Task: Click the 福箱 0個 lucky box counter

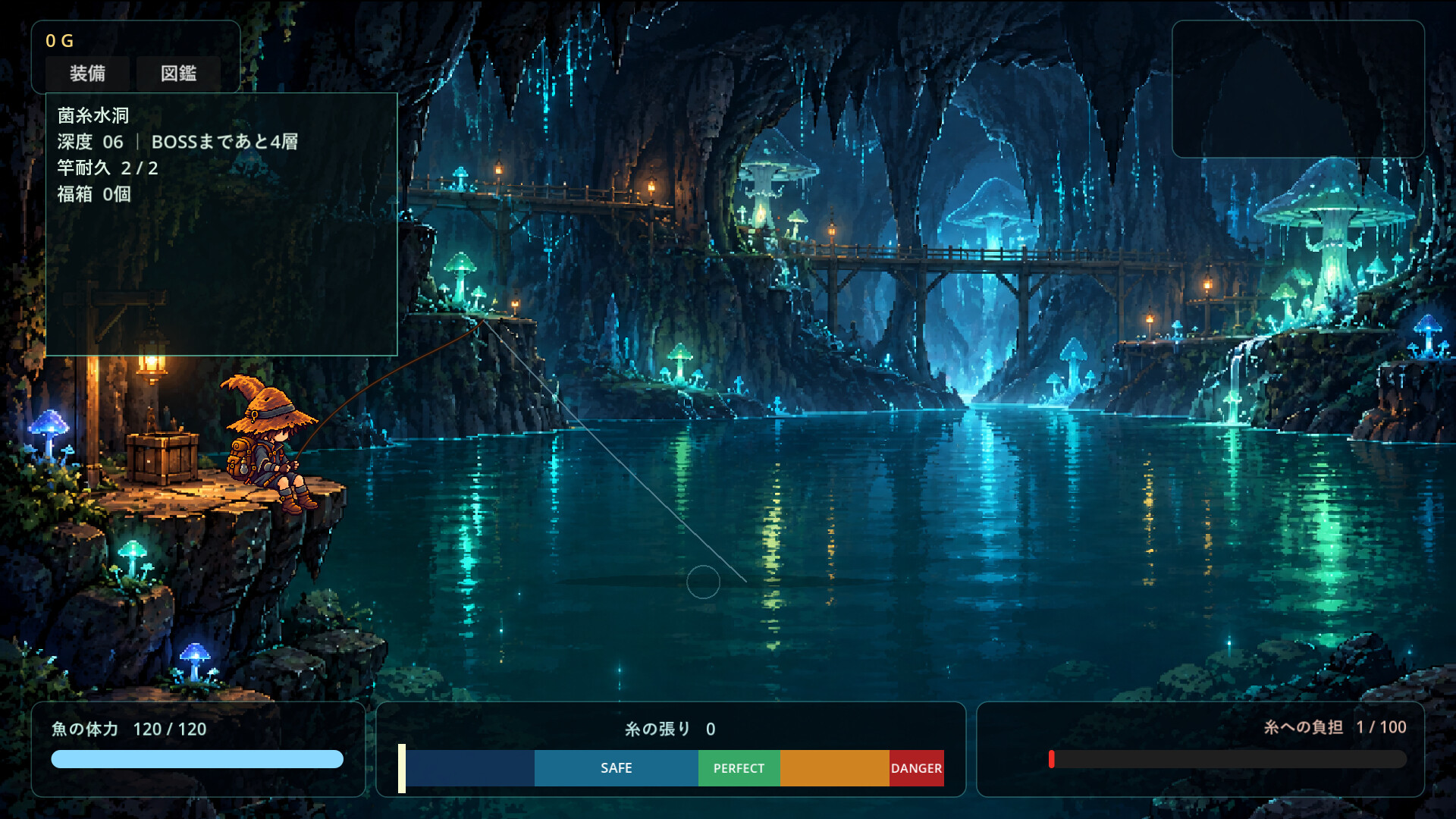Action: point(94,194)
